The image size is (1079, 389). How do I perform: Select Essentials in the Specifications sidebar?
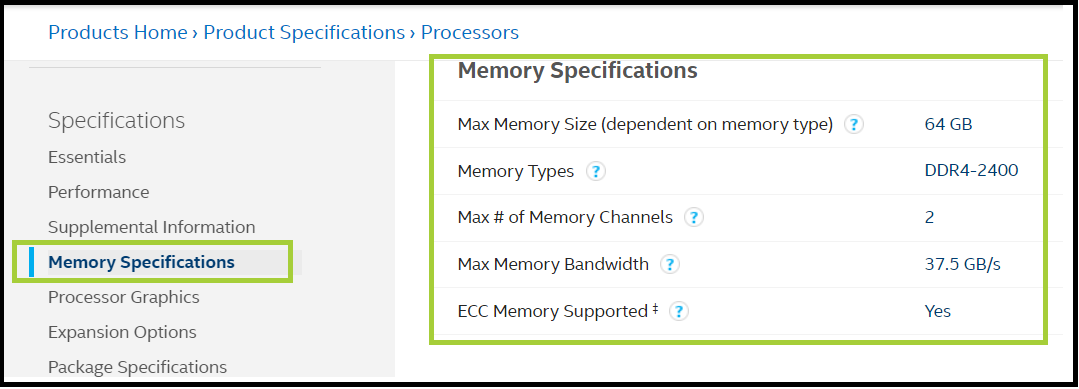tap(87, 157)
